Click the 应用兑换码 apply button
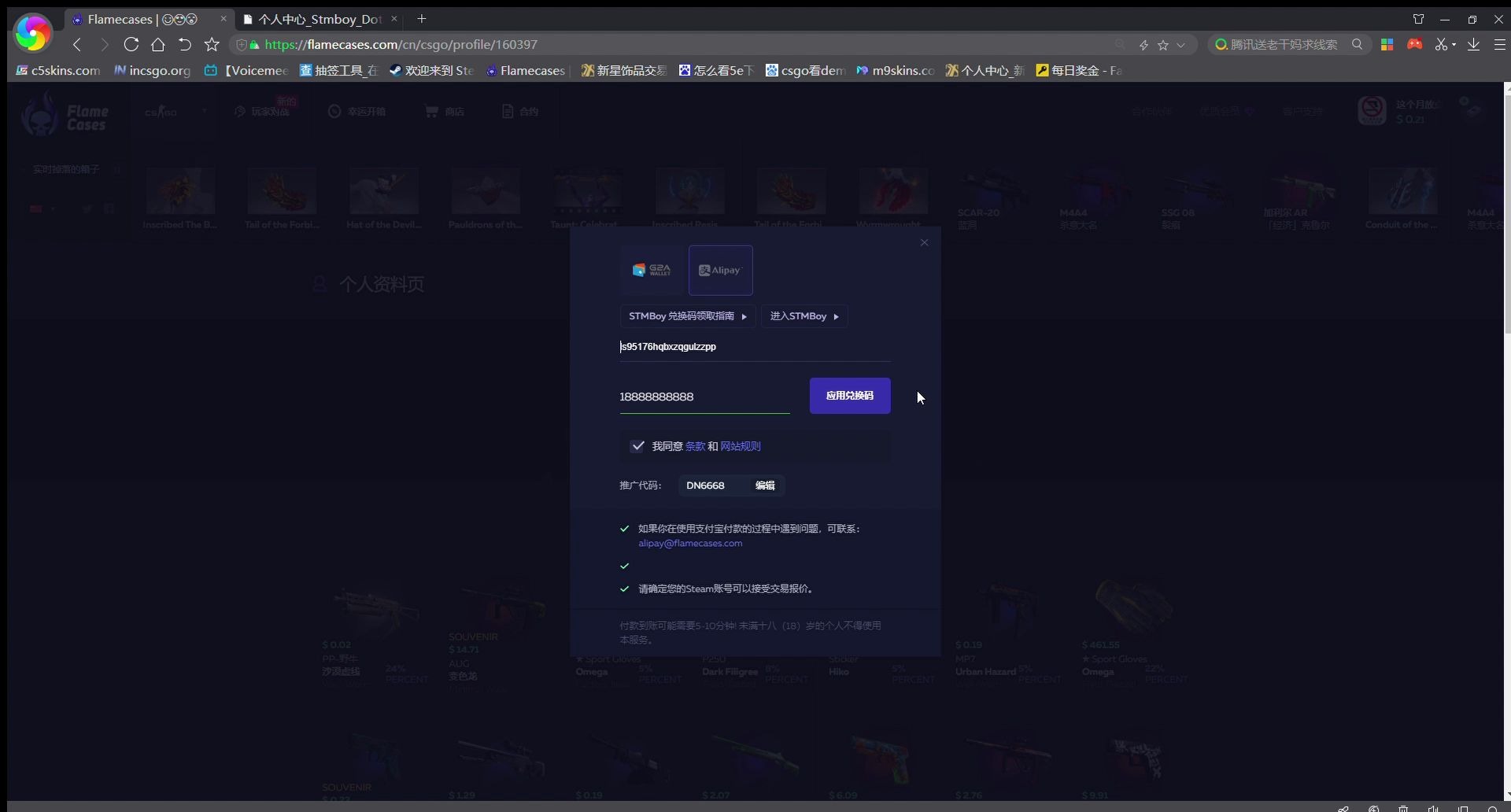Viewport: 1511px width, 812px height. [850, 396]
